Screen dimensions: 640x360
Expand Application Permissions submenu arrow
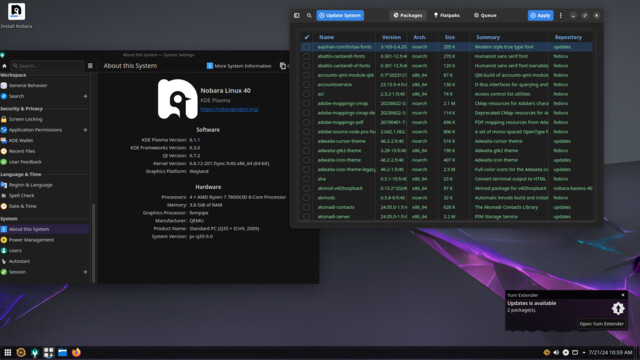click(85, 130)
